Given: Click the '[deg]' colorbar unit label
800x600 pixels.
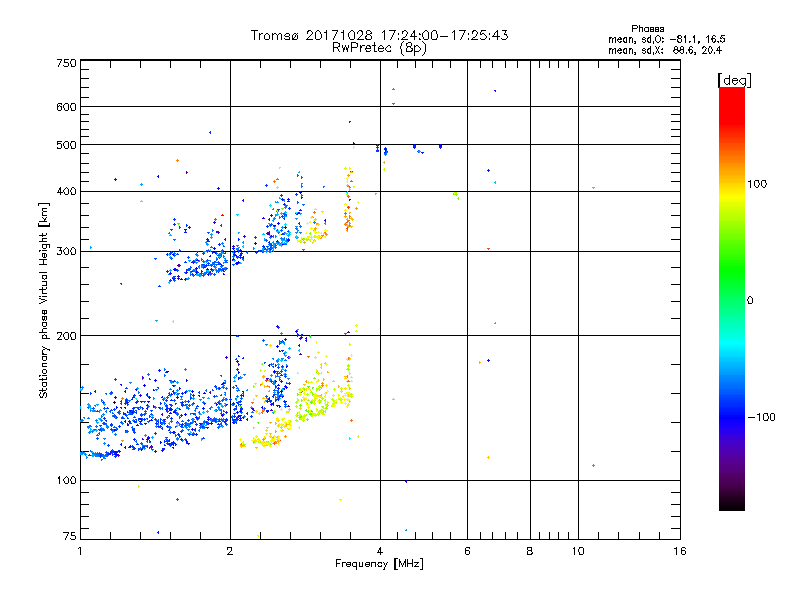Looking at the screenshot, I should 734,80.
